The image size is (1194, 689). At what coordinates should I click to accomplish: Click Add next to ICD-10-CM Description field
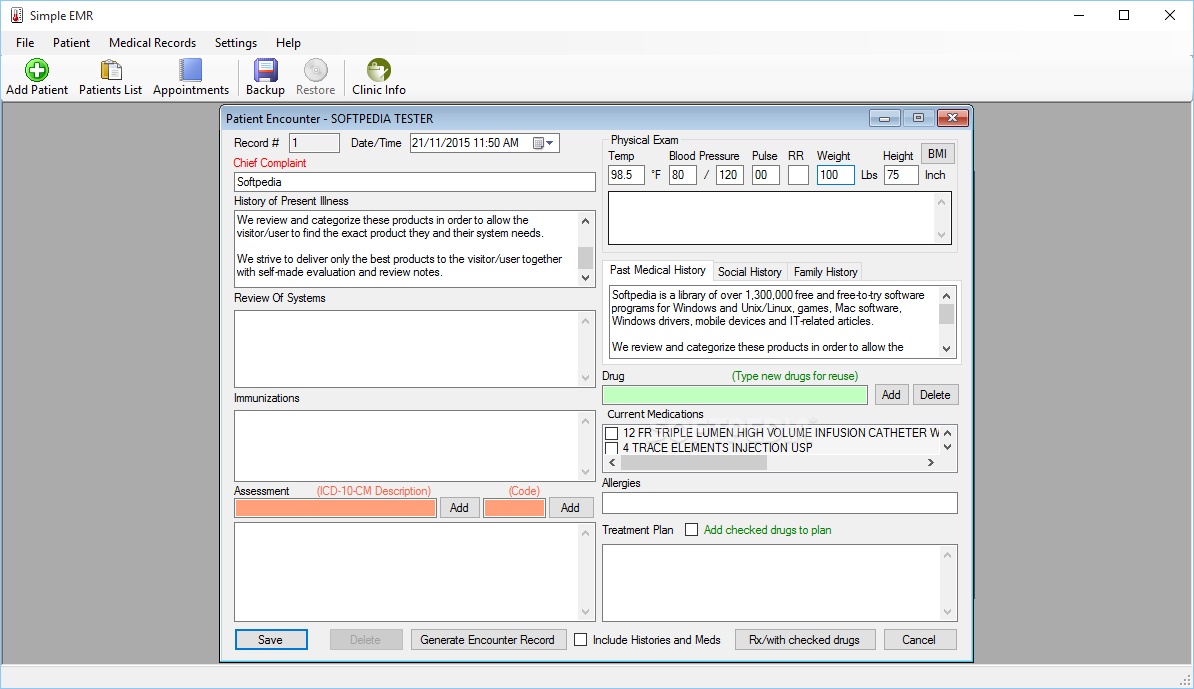coord(459,508)
